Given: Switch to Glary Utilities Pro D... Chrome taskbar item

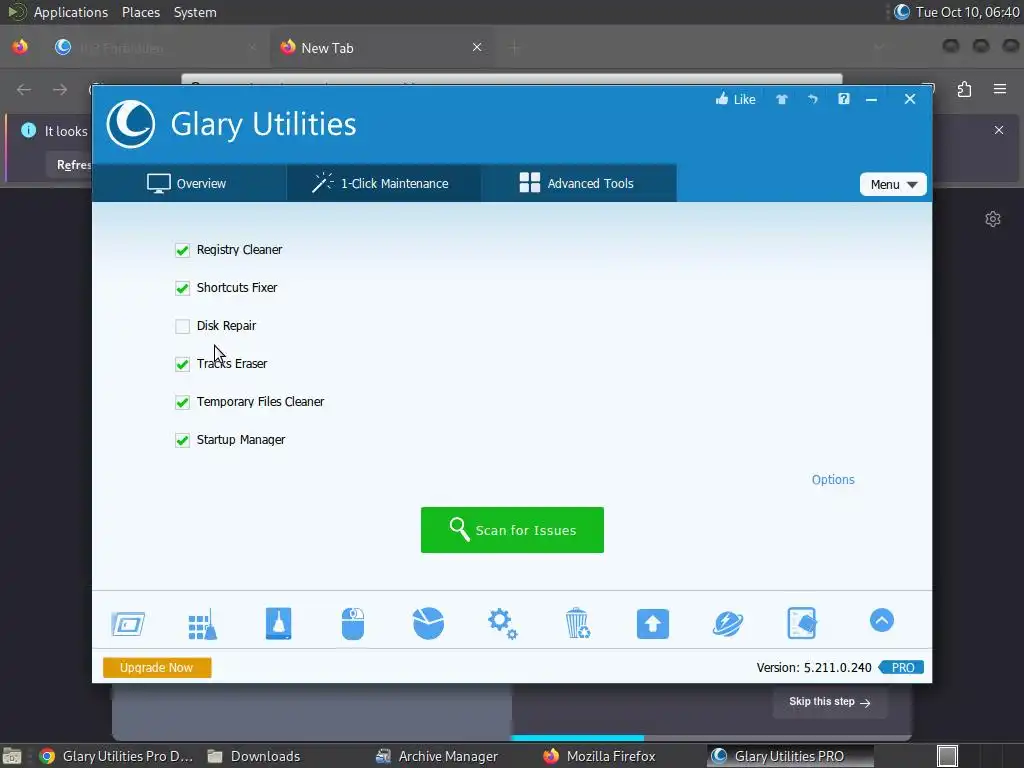Looking at the screenshot, I should (x=116, y=756).
